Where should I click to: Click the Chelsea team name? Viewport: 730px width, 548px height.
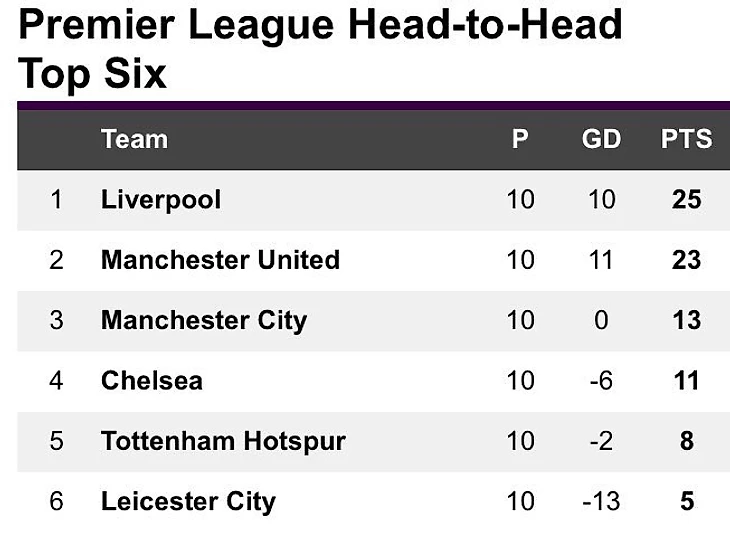(x=152, y=381)
